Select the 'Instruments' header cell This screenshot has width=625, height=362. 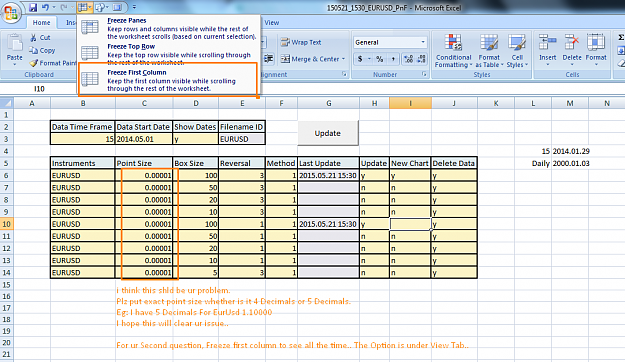[83, 163]
